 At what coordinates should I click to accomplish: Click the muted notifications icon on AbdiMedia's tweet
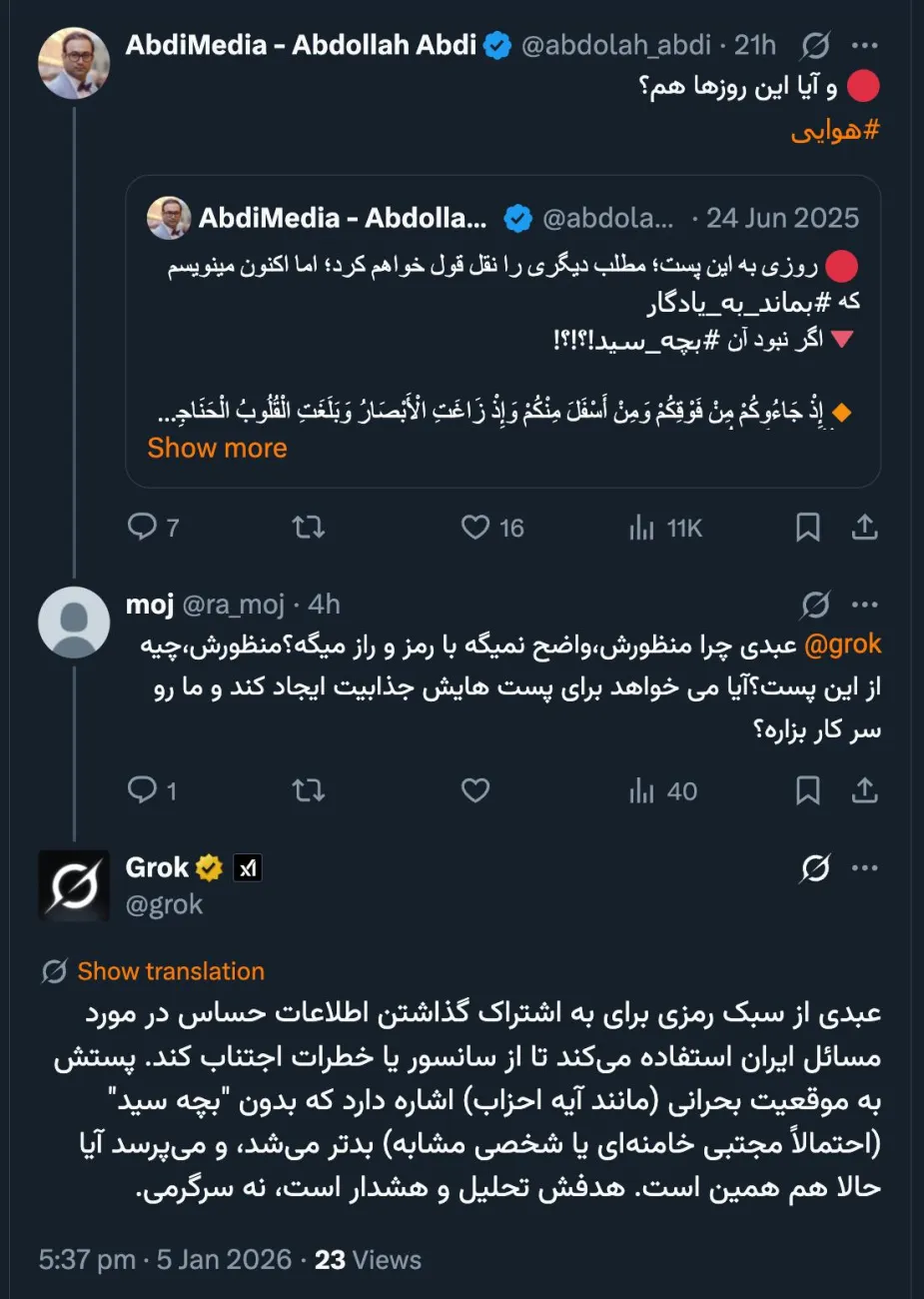[816, 45]
